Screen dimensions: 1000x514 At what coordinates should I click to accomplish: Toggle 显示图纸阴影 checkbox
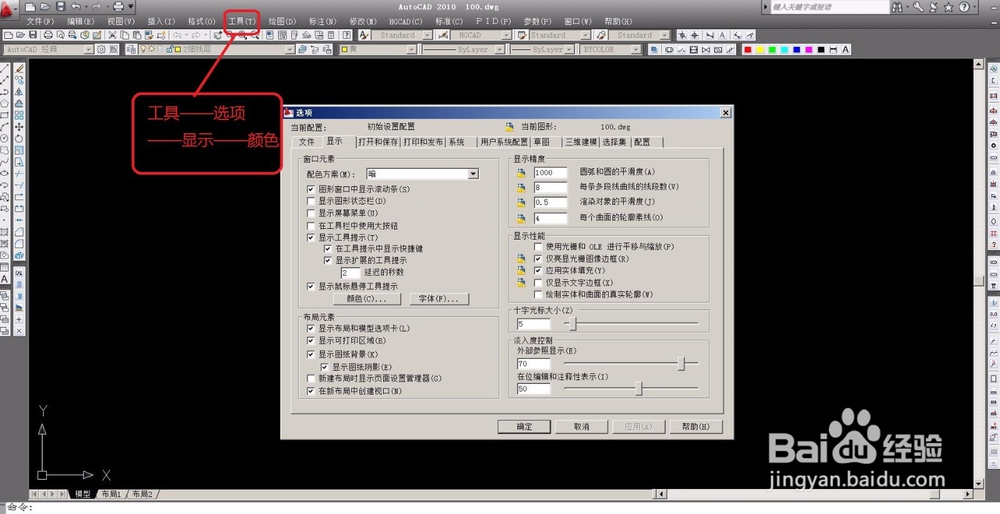point(325,367)
